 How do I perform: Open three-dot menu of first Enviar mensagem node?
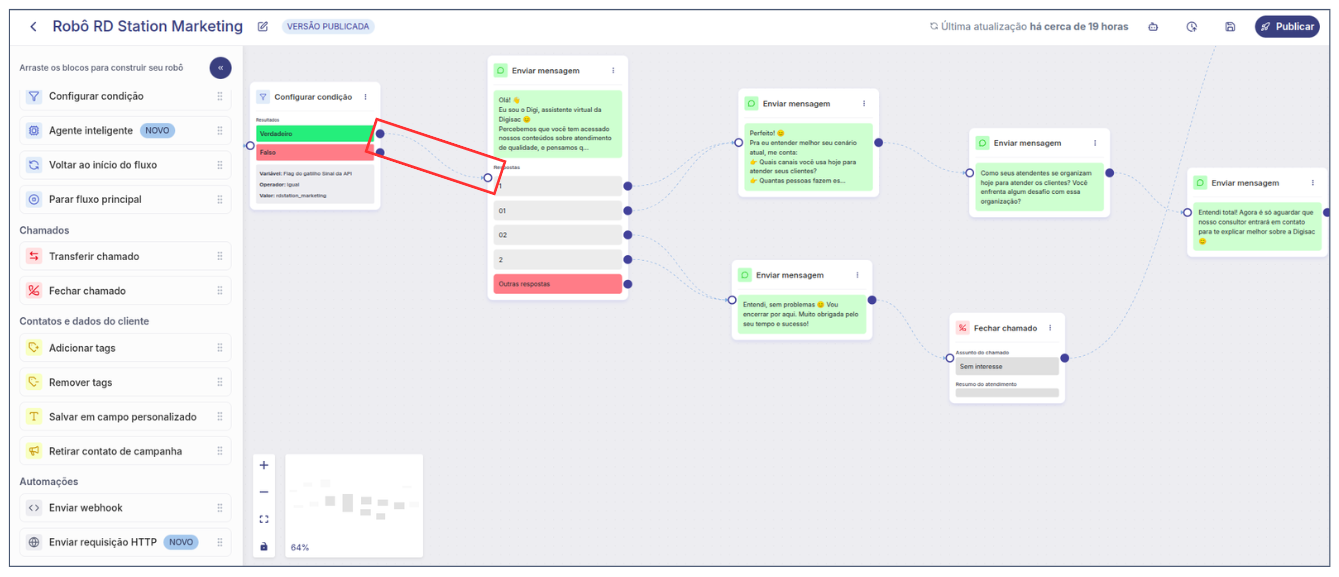tap(613, 71)
